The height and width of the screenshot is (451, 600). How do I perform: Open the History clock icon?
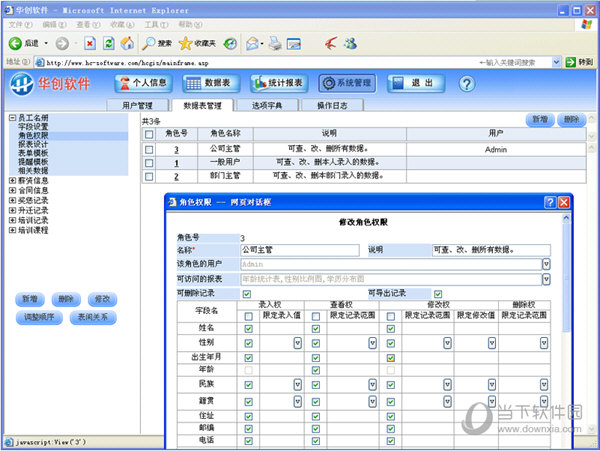230,43
